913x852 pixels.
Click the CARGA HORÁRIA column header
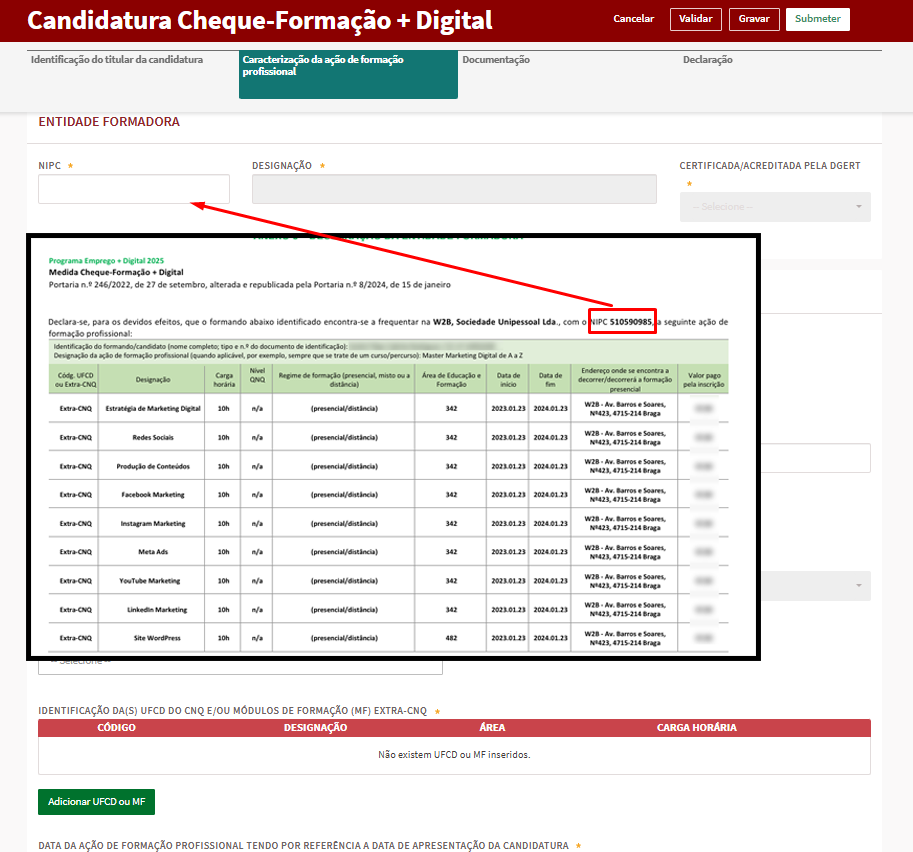pos(696,728)
